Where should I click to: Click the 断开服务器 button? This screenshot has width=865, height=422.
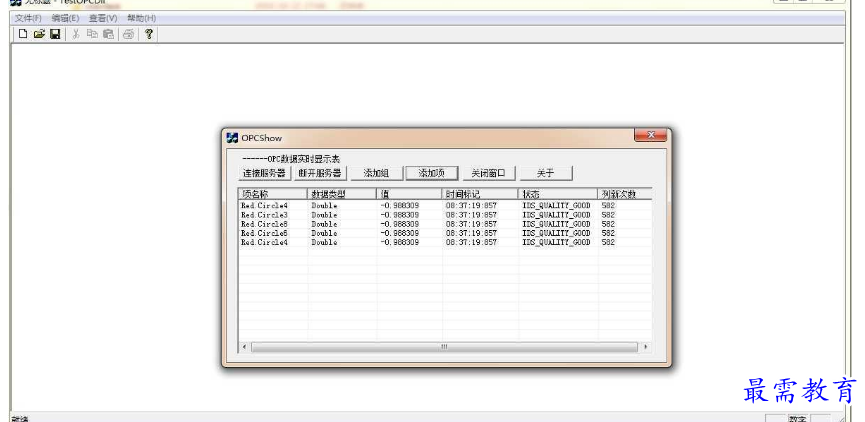[x=320, y=173]
